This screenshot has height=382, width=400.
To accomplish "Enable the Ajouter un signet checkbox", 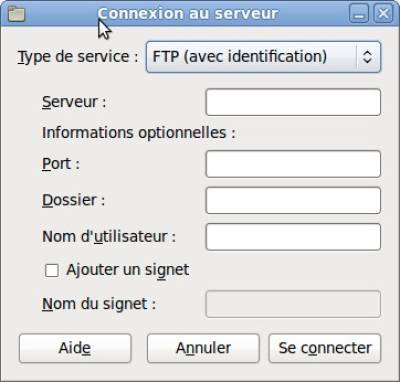I will [52, 270].
